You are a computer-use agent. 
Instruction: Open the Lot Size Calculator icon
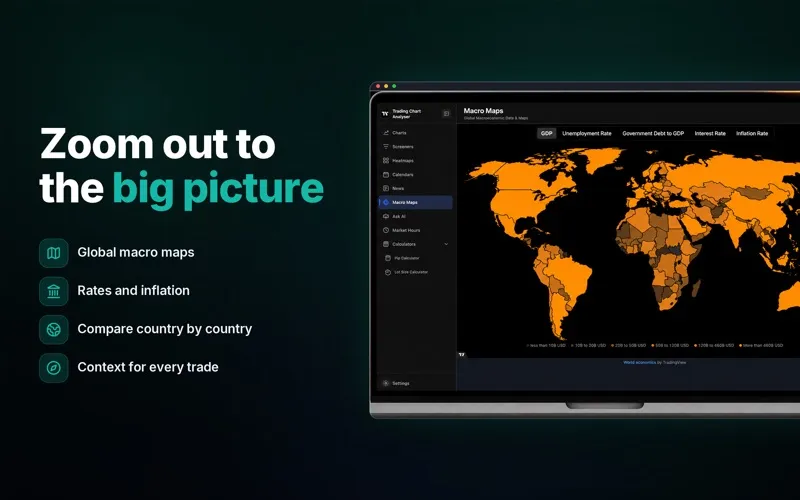pyautogui.click(x=388, y=272)
